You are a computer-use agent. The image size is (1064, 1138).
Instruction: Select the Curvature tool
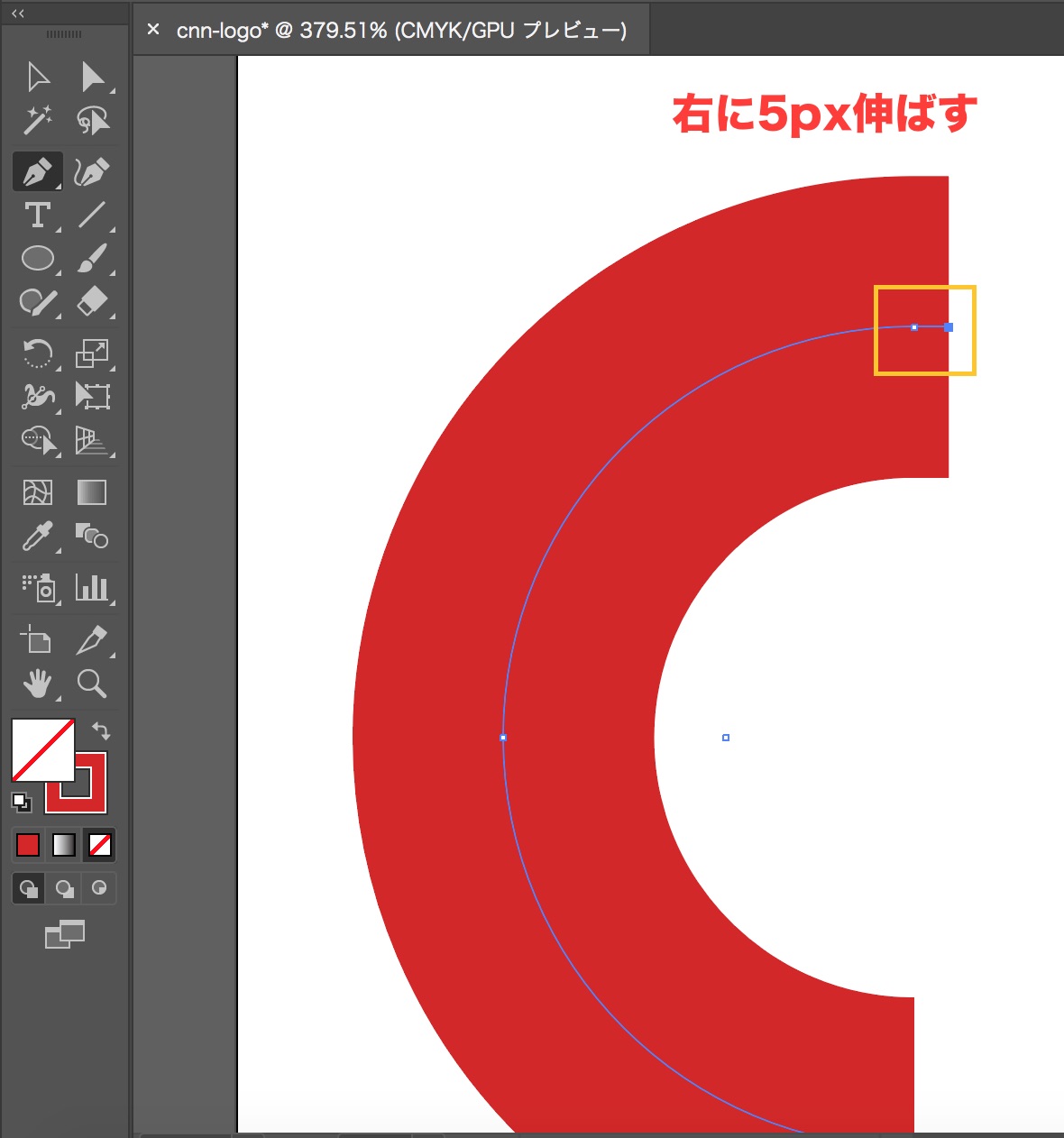(92, 171)
